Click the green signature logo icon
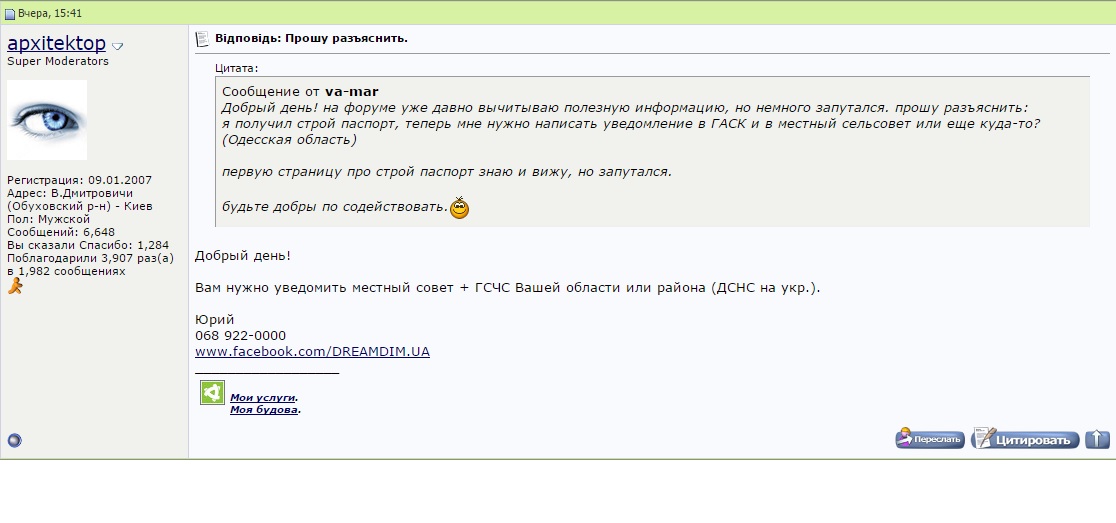 click(x=212, y=393)
